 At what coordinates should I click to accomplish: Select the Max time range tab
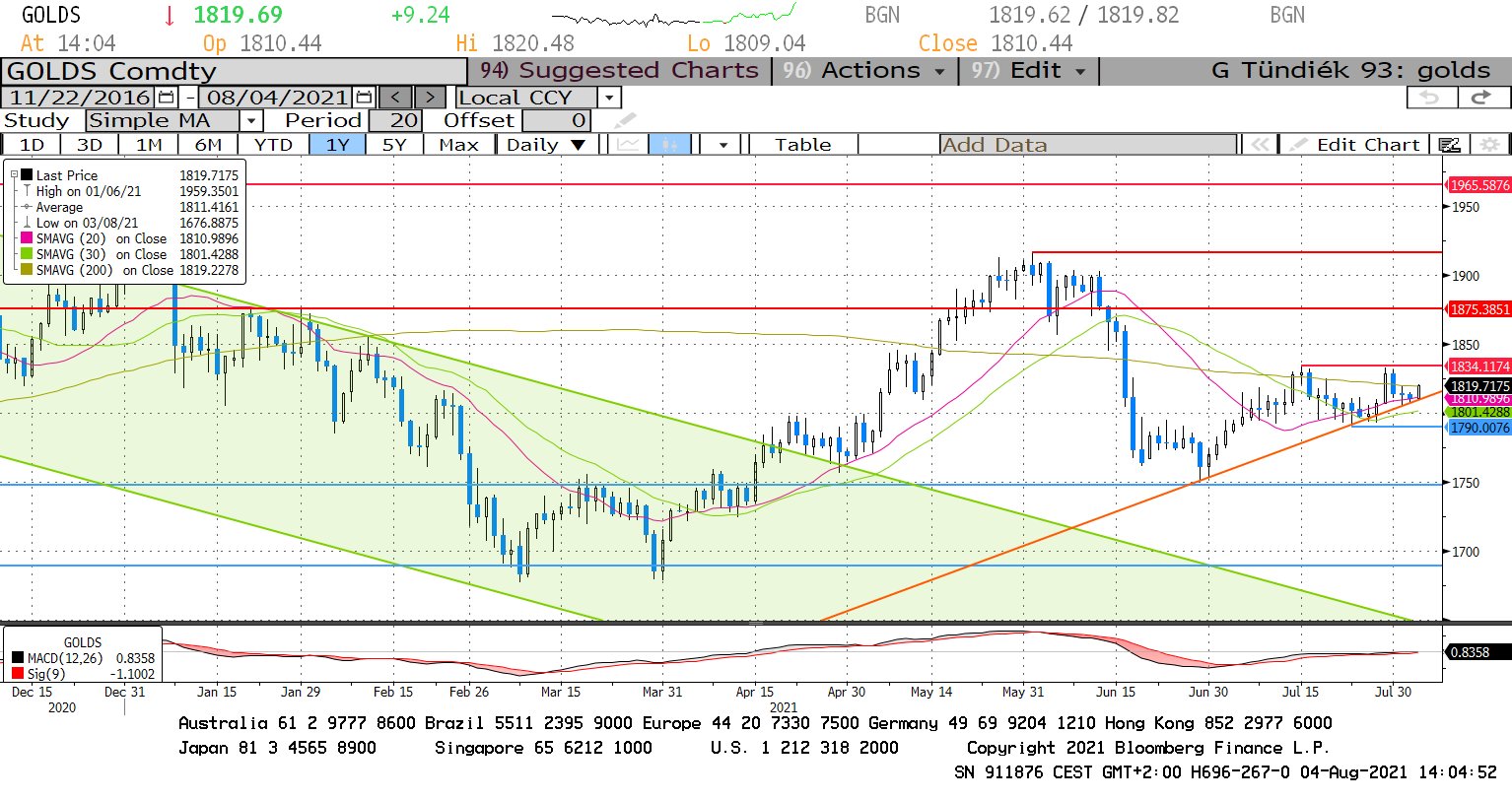pyautogui.click(x=459, y=145)
